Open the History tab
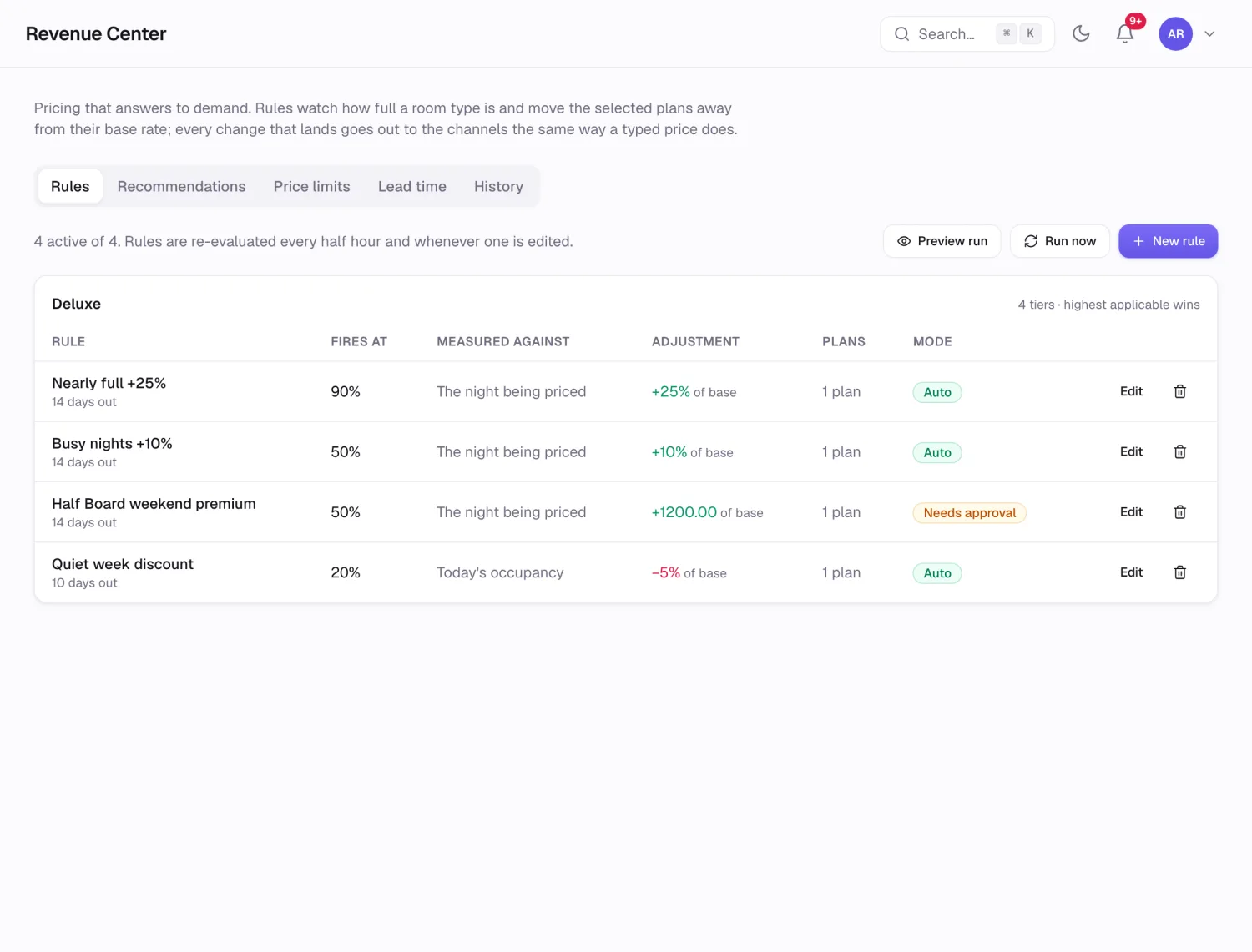 pos(498,186)
